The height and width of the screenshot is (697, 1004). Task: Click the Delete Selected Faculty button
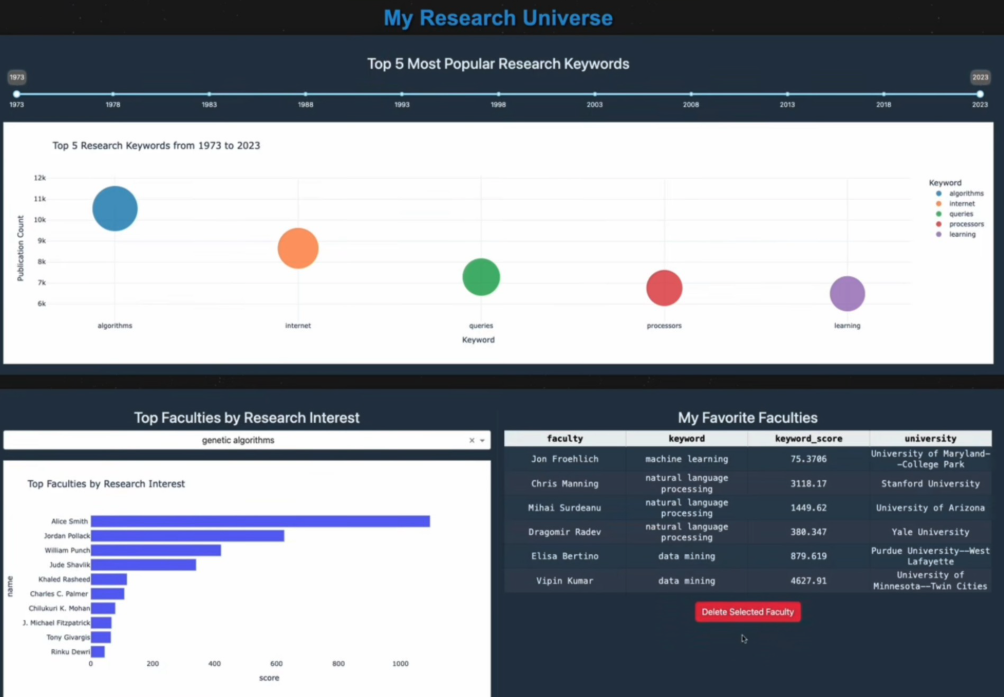747,612
